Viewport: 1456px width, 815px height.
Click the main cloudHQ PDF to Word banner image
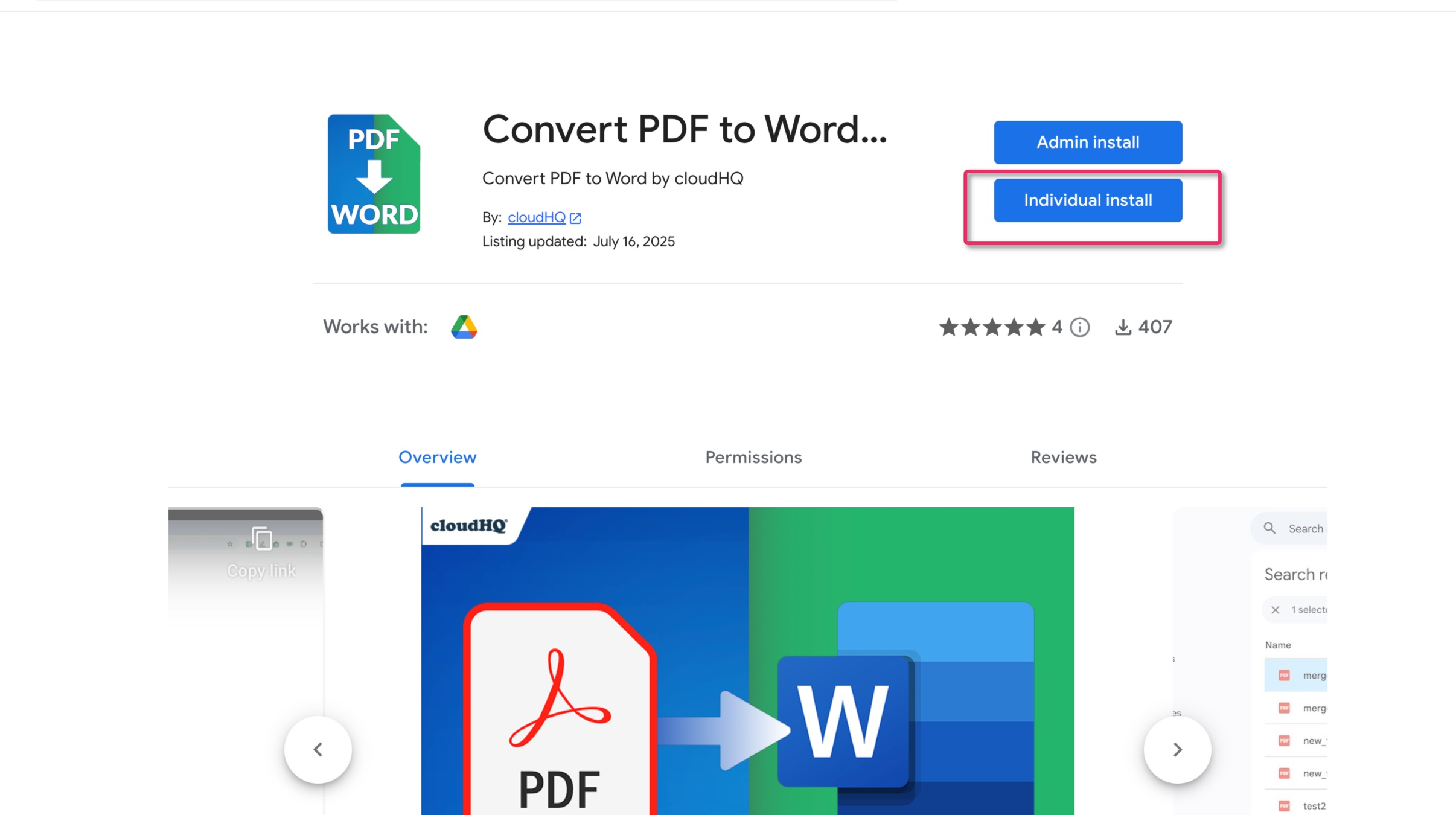point(747,661)
